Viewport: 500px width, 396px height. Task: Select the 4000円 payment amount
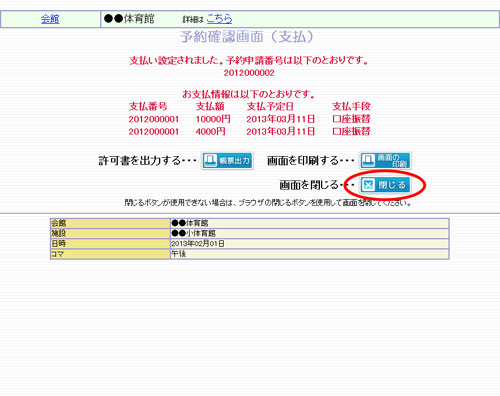click(x=210, y=131)
